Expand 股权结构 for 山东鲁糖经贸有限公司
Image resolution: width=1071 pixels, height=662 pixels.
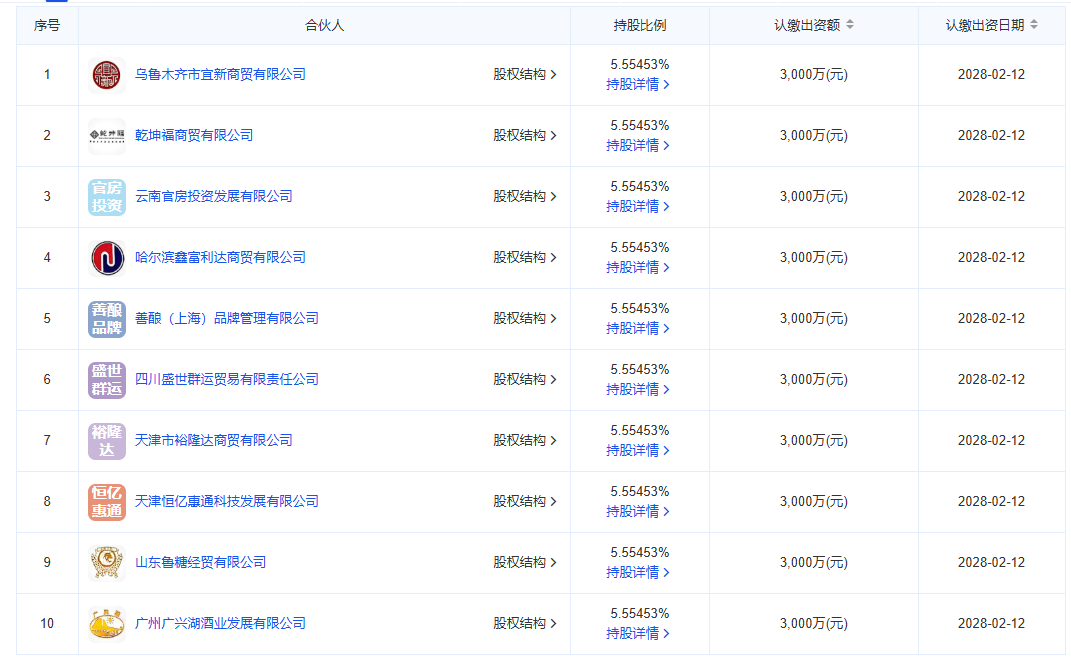[x=525, y=562]
